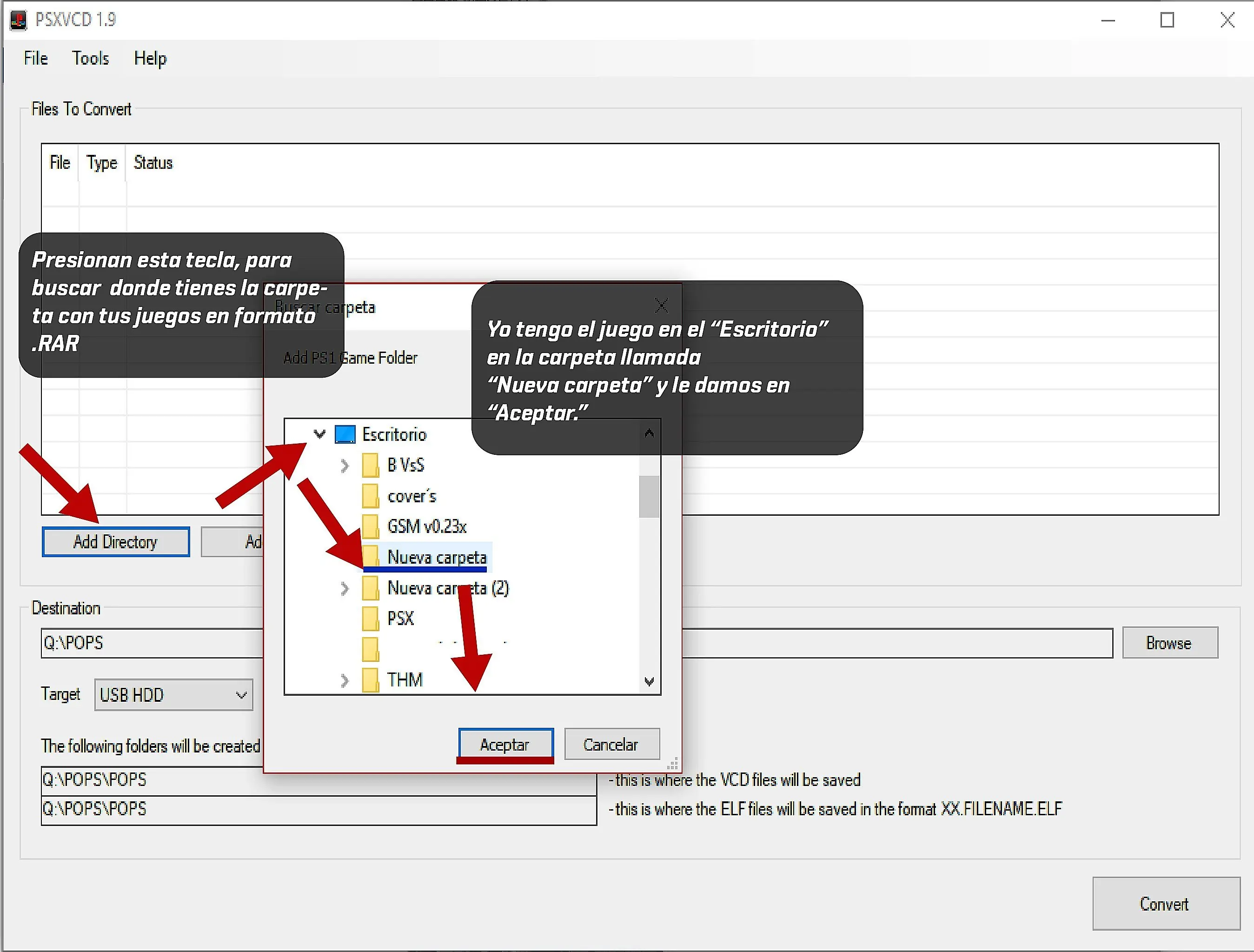Viewport: 1254px width, 952px height.
Task: Collapse the Escritorio tree node
Action: click(x=320, y=434)
